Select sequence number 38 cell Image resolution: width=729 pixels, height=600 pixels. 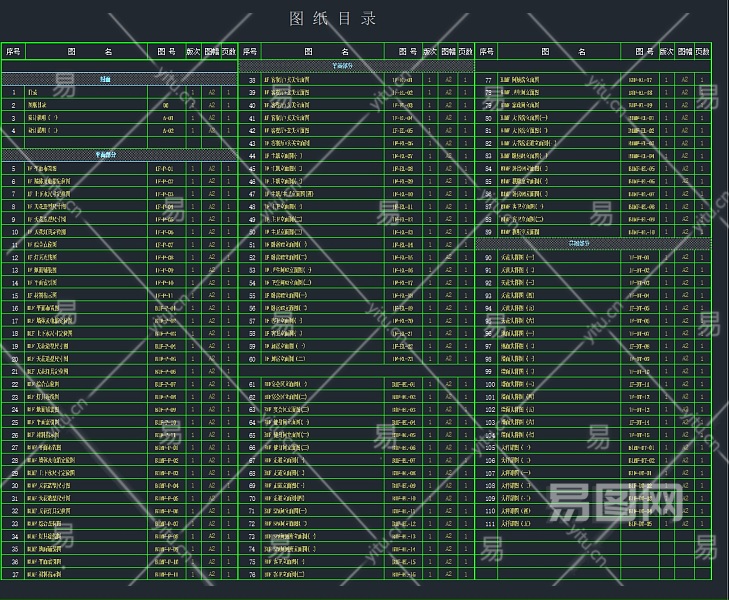coord(252,80)
